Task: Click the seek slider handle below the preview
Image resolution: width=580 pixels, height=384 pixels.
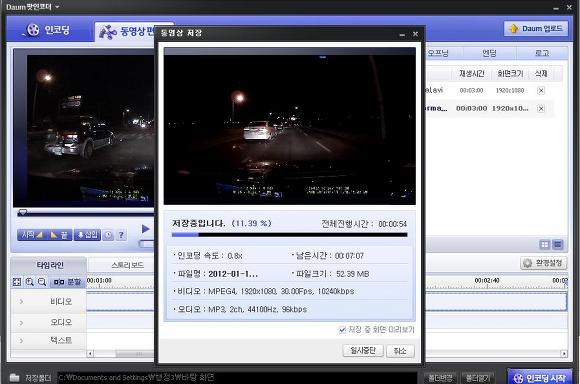Action: pos(23,212)
